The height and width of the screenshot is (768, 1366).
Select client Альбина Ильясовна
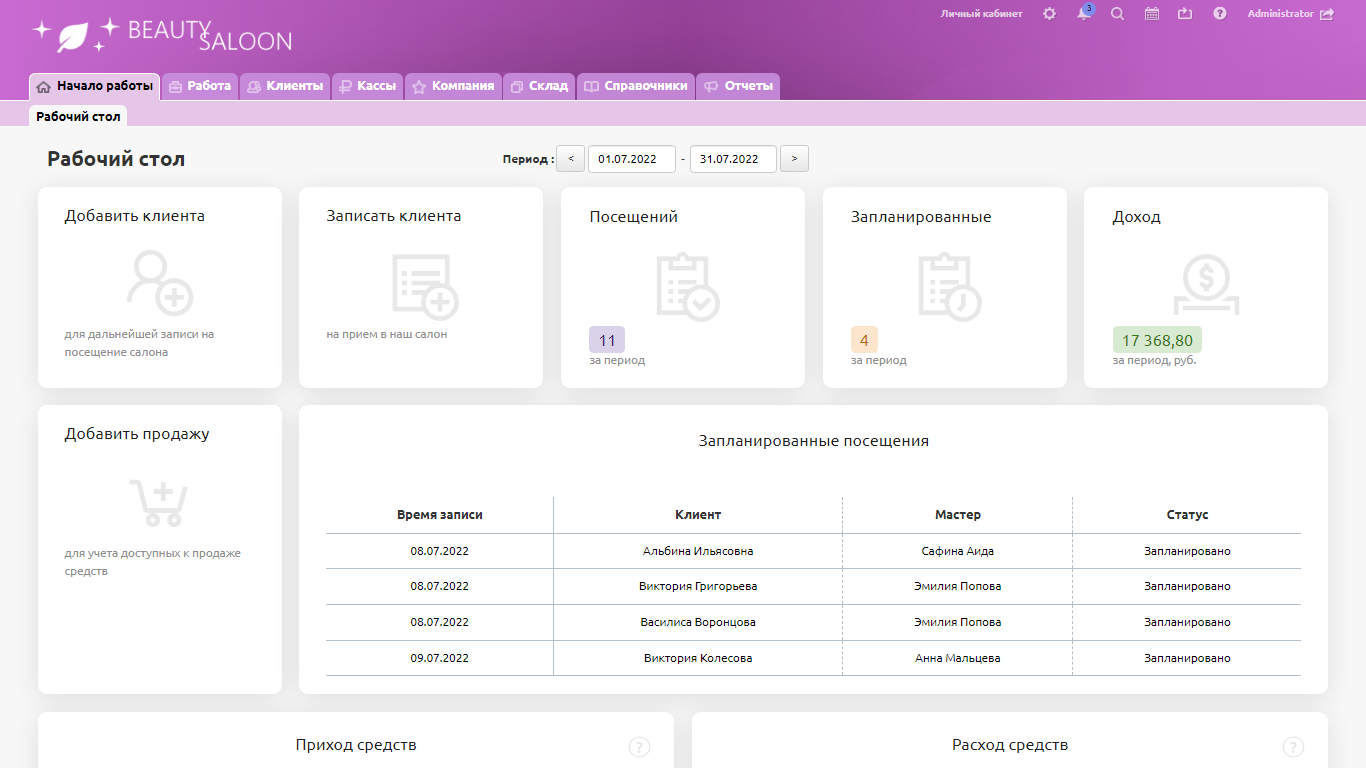[x=698, y=551]
